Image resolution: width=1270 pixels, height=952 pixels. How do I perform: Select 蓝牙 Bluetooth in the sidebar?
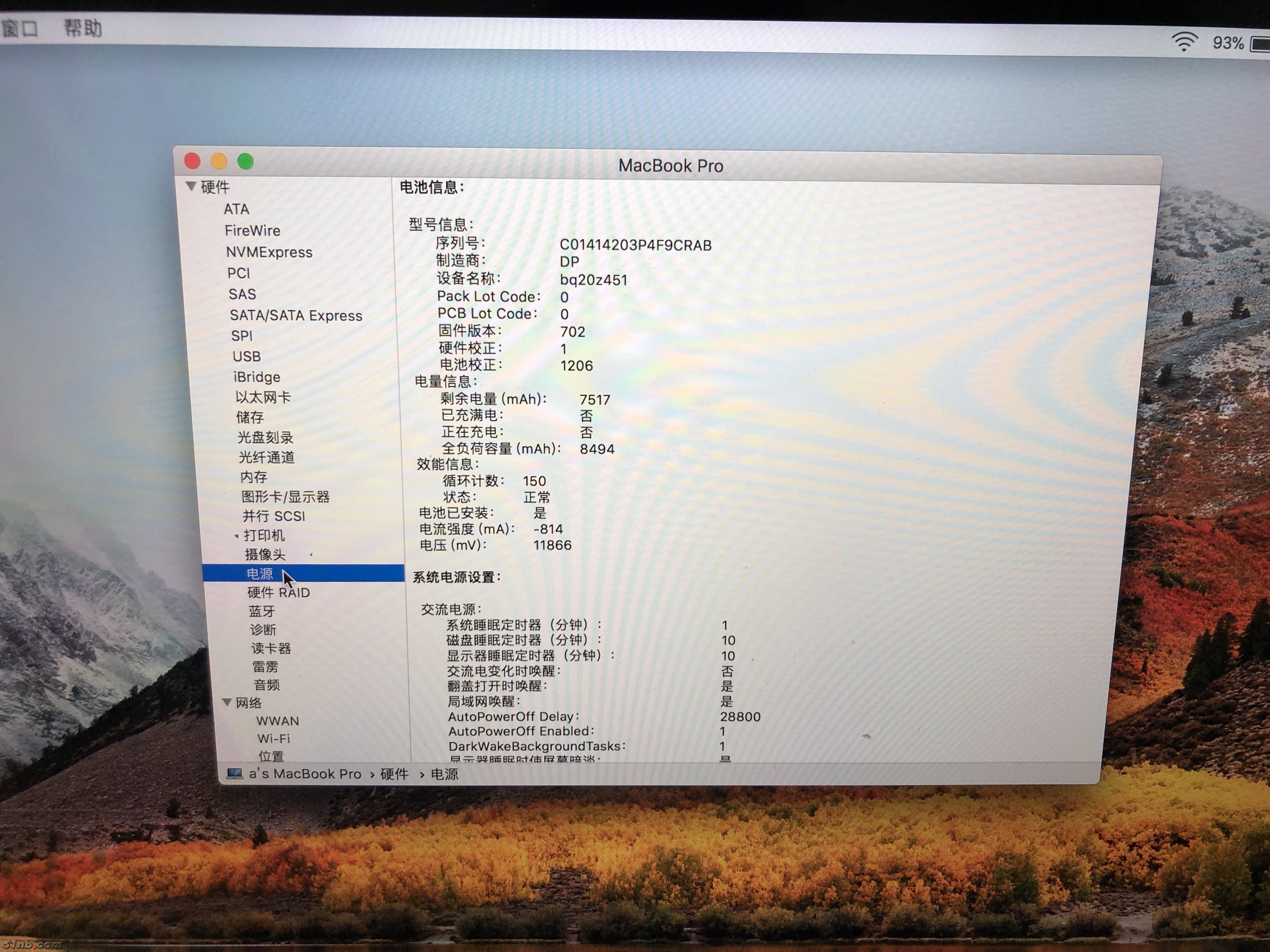262,611
